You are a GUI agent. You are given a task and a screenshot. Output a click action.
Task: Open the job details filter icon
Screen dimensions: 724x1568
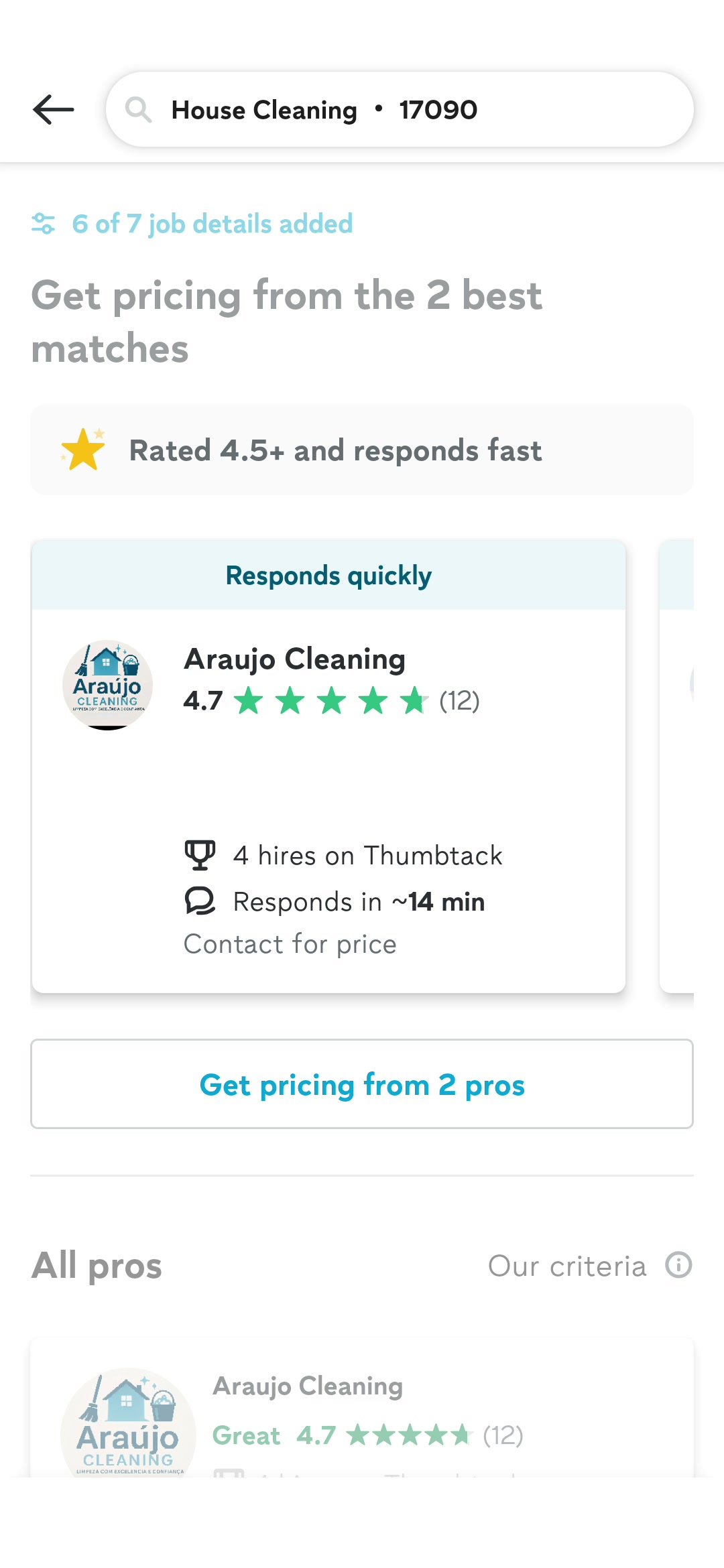(44, 224)
